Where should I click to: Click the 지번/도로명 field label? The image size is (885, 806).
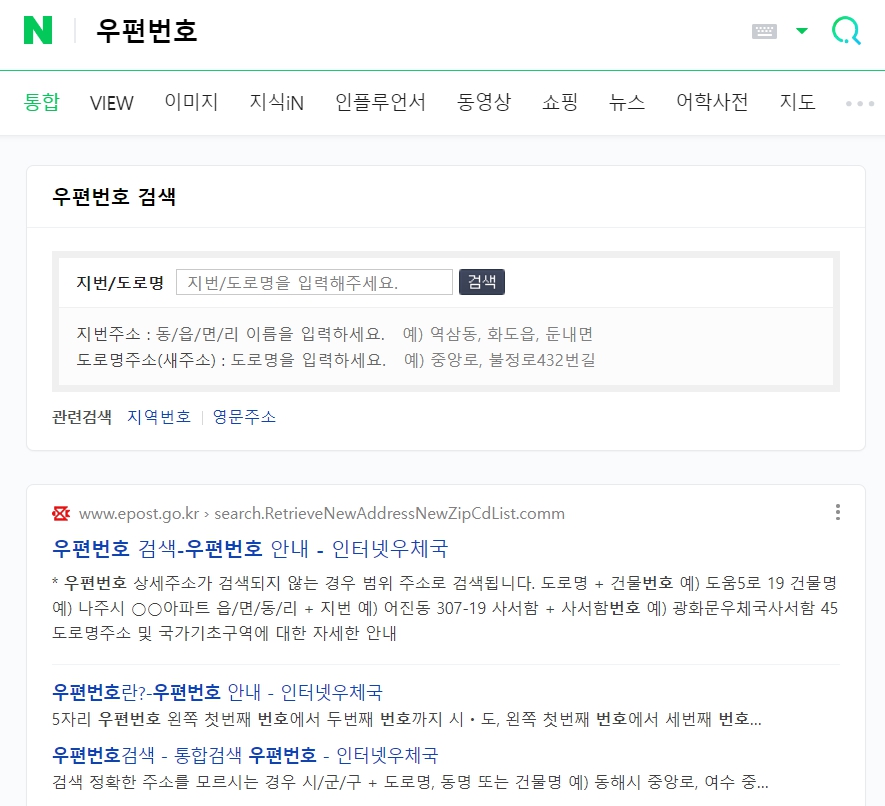pos(120,282)
